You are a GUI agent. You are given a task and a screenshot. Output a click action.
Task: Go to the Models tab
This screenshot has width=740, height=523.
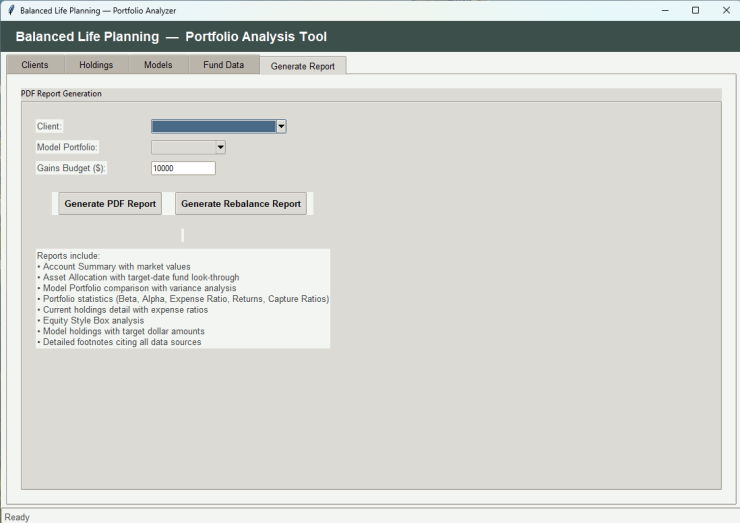158,65
